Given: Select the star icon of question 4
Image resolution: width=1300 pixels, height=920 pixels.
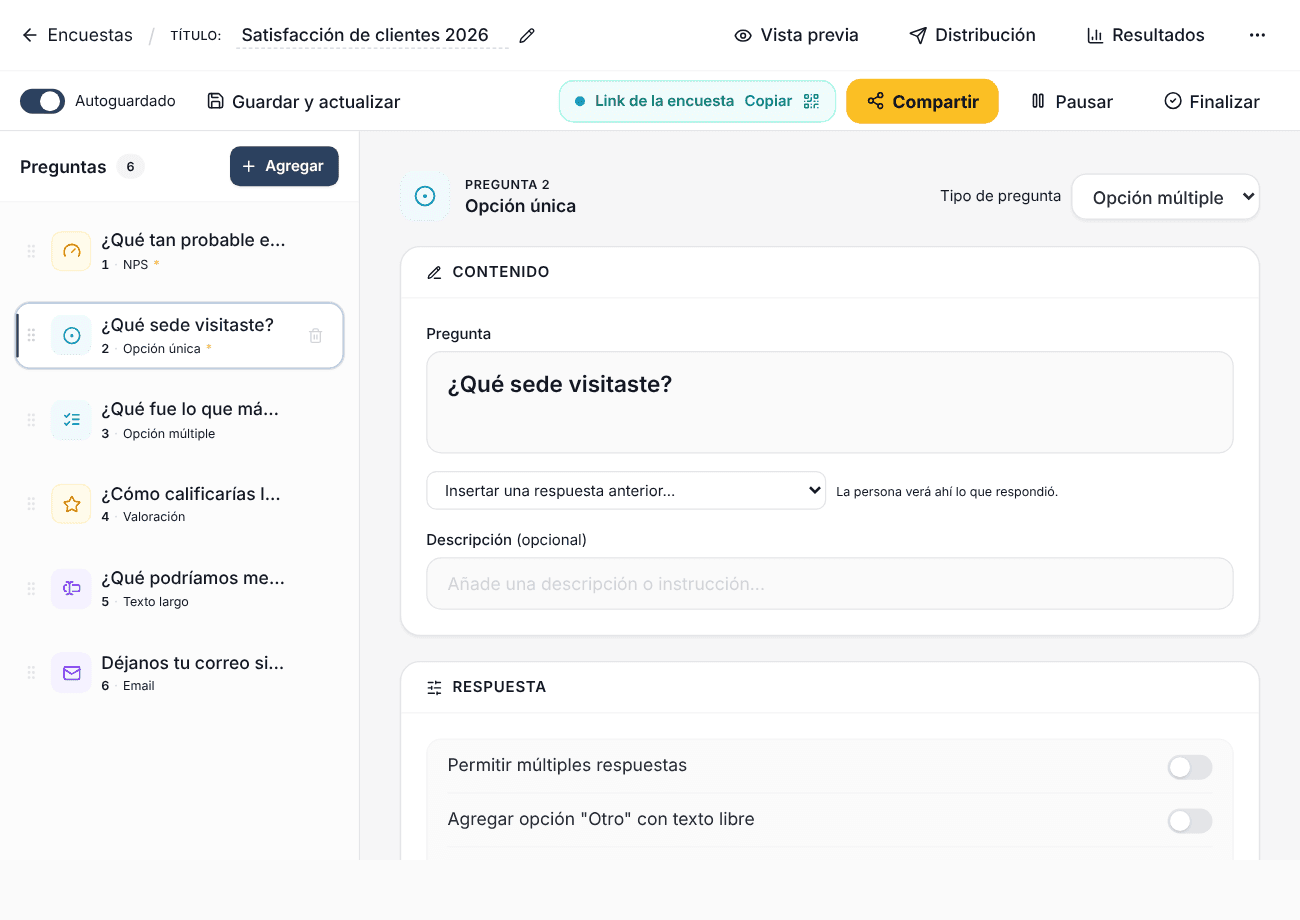Looking at the screenshot, I should pos(71,504).
